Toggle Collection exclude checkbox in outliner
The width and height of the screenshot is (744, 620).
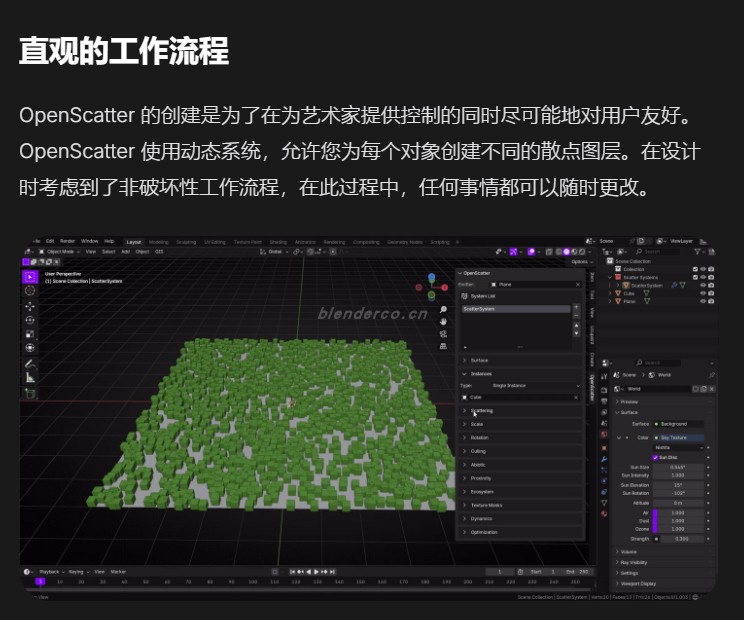click(695, 269)
